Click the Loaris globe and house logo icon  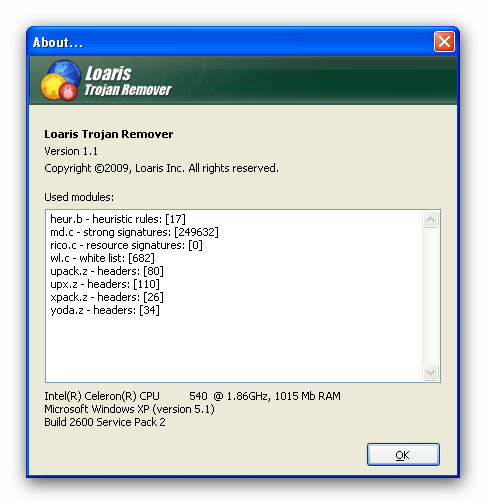click(x=61, y=80)
